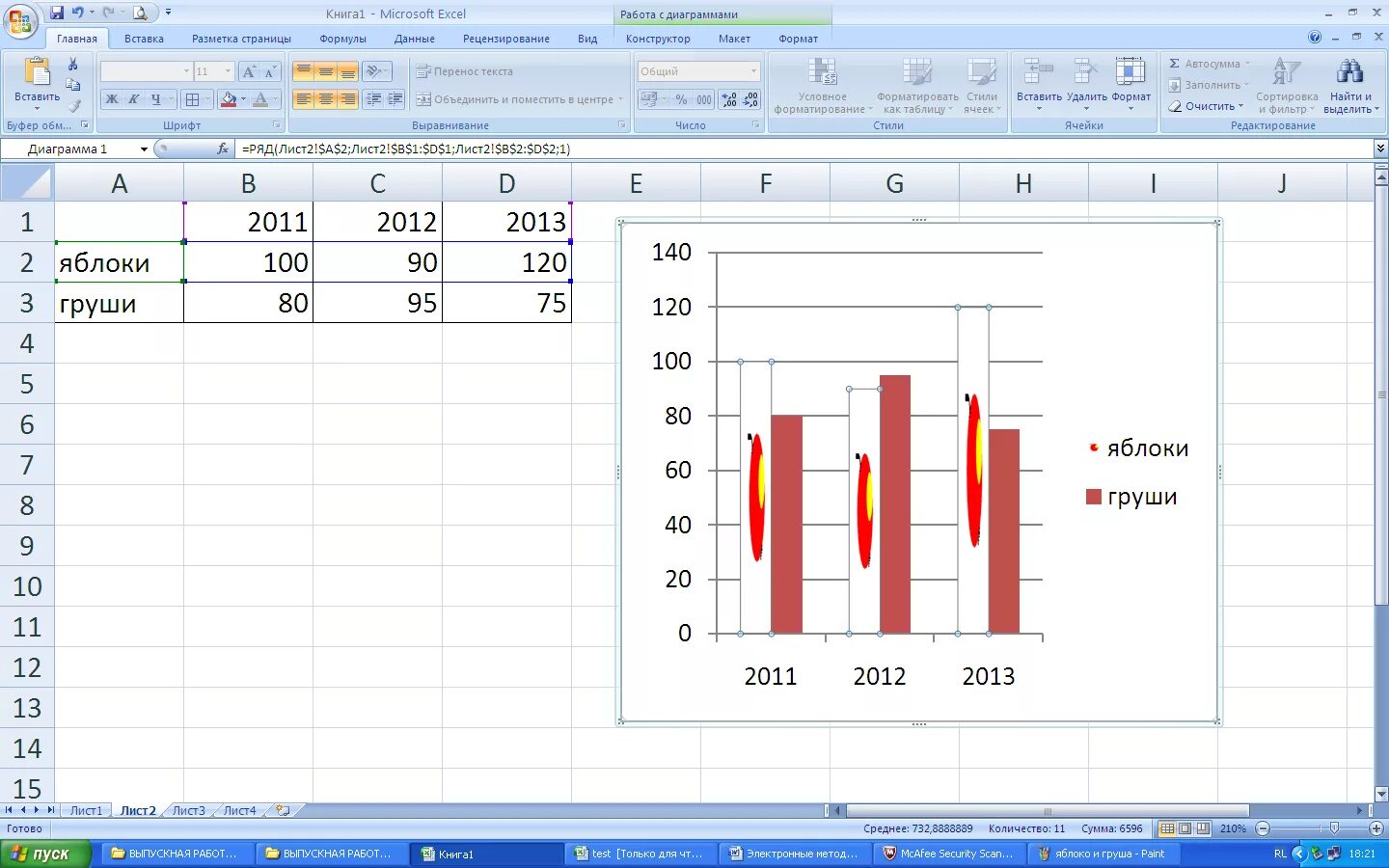This screenshot has height=868, width=1389.
Task: Pick the Format Painter brush
Action: (72, 106)
